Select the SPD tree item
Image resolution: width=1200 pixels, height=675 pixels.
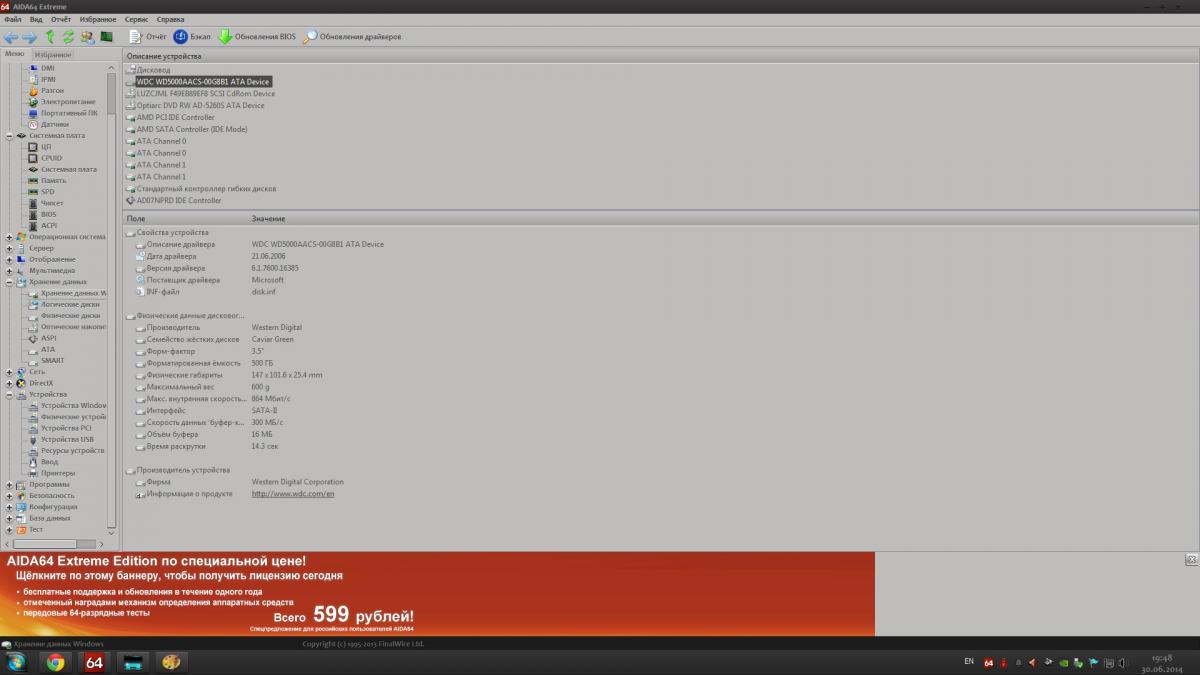pyautogui.click(x=47, y=192)
